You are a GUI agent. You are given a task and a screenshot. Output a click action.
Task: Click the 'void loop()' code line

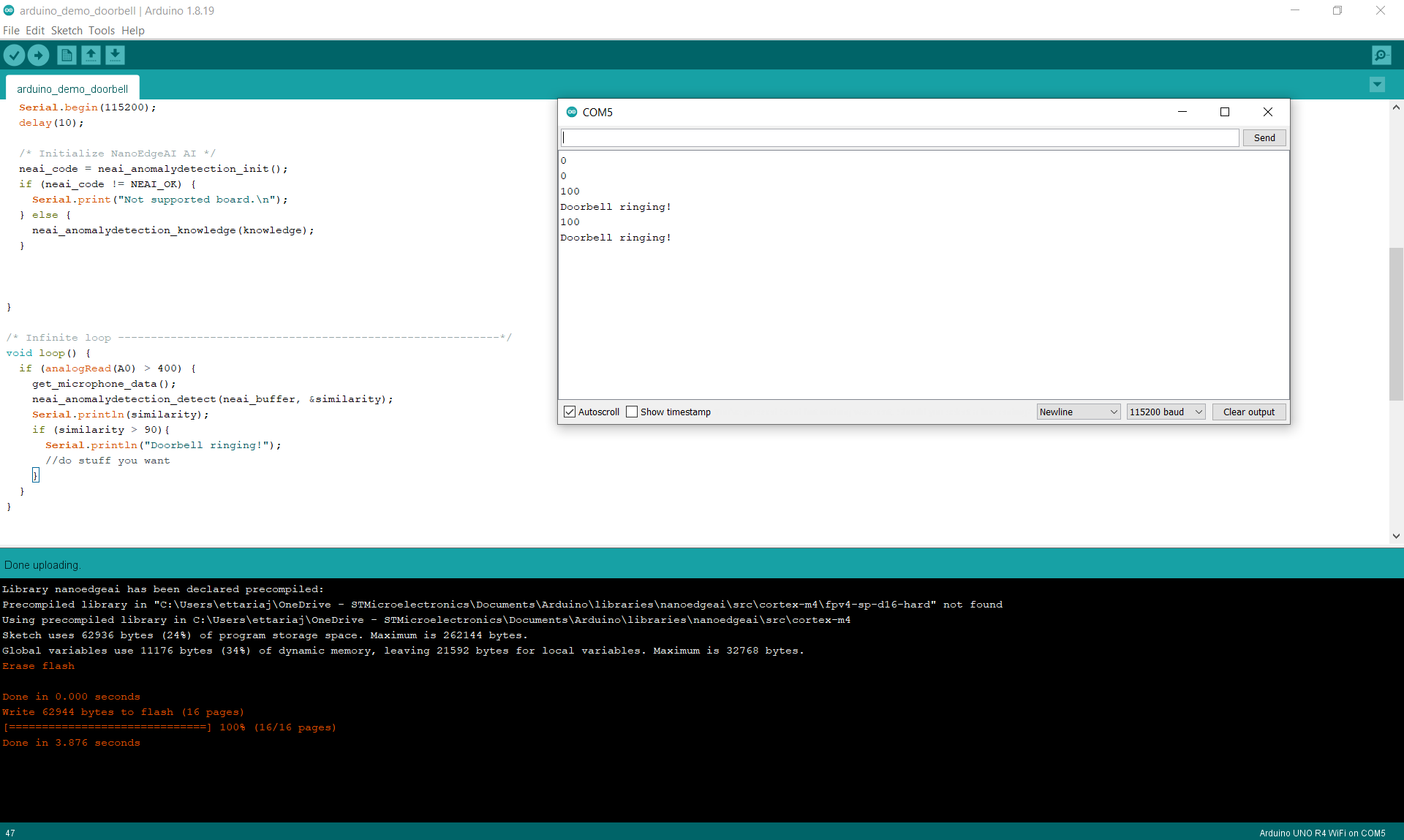click(x=48, y=353)
